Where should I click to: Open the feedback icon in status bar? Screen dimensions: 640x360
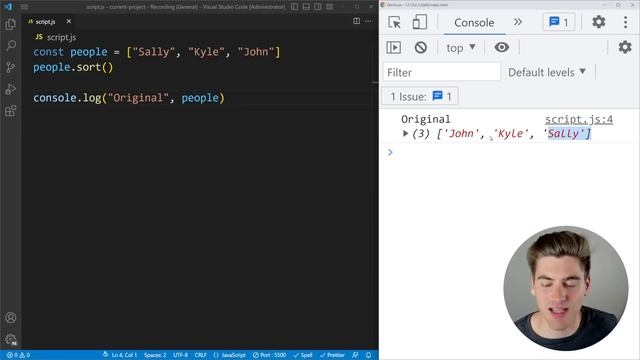[355, 355]
